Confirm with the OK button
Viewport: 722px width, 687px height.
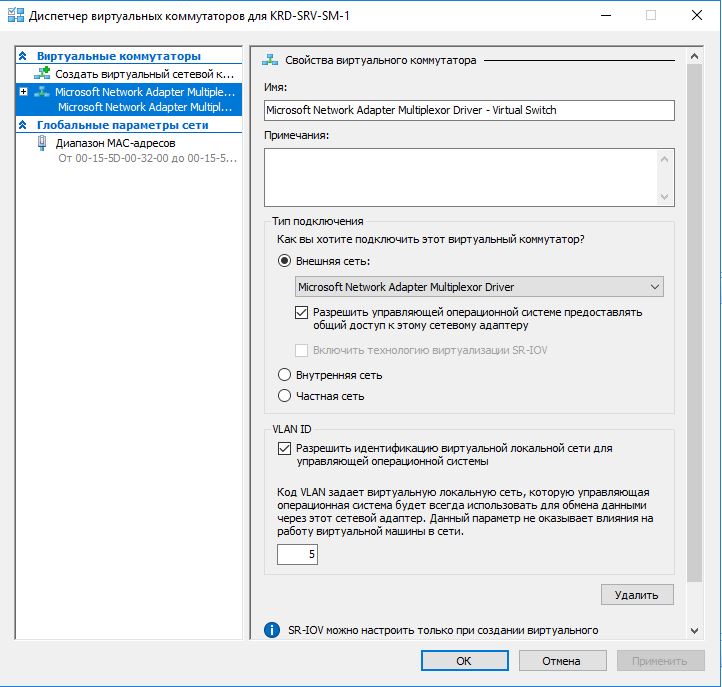(465, 661)
